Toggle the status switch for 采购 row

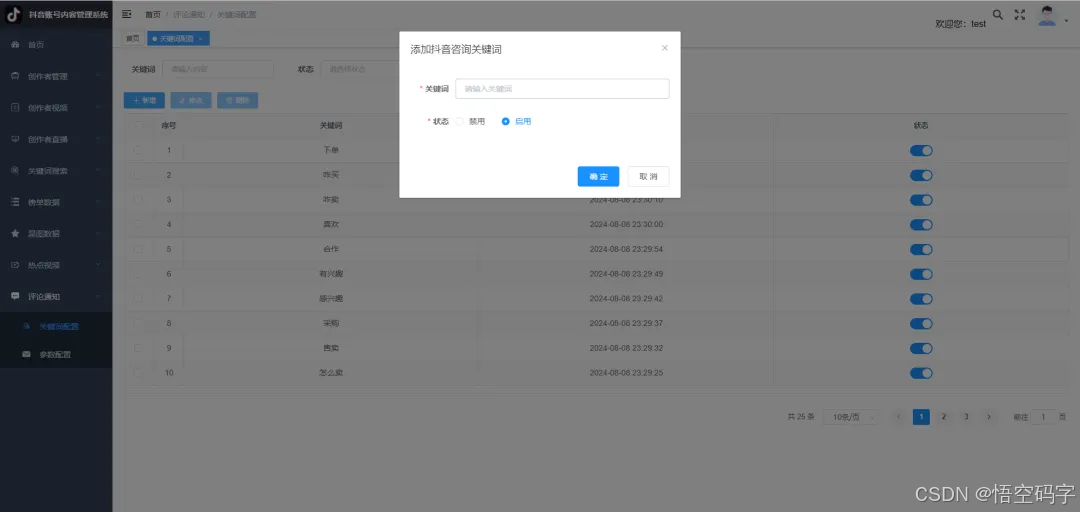921,324
